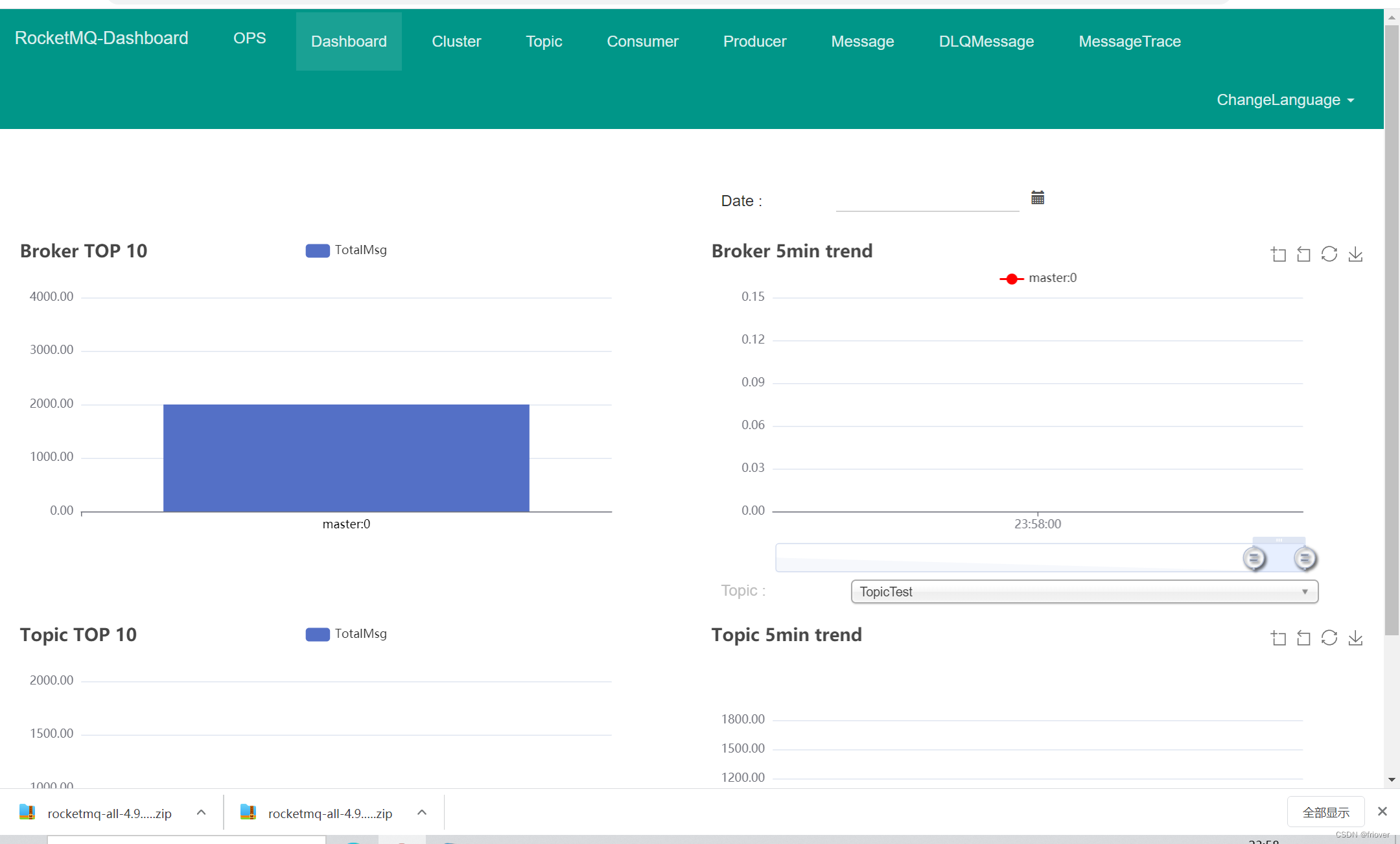1400x844 pixels.
Task: Open the TopicTest topic select box
Action: [x=1084, y=591]
